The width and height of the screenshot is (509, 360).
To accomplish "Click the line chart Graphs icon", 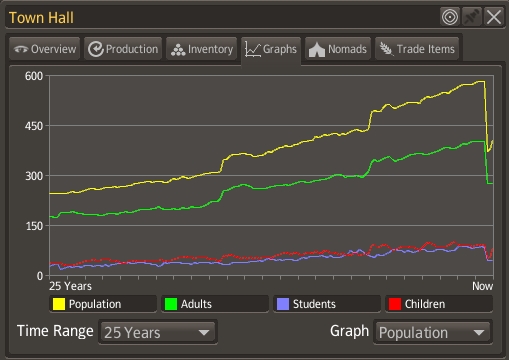I will click(253, 49).
